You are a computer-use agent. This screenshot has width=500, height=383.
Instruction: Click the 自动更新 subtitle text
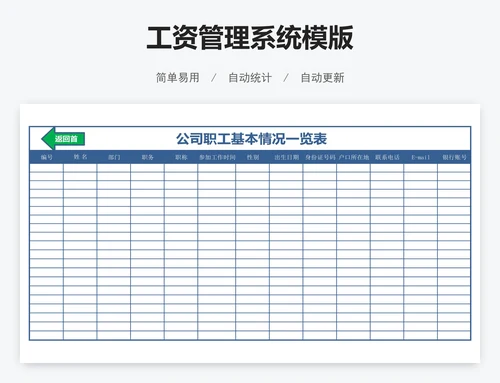(322, 78)
